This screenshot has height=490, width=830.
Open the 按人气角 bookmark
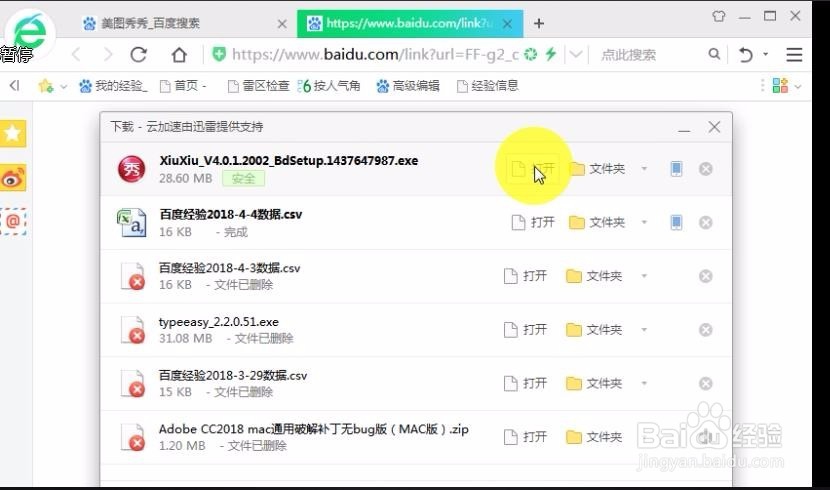pos(329,86)
